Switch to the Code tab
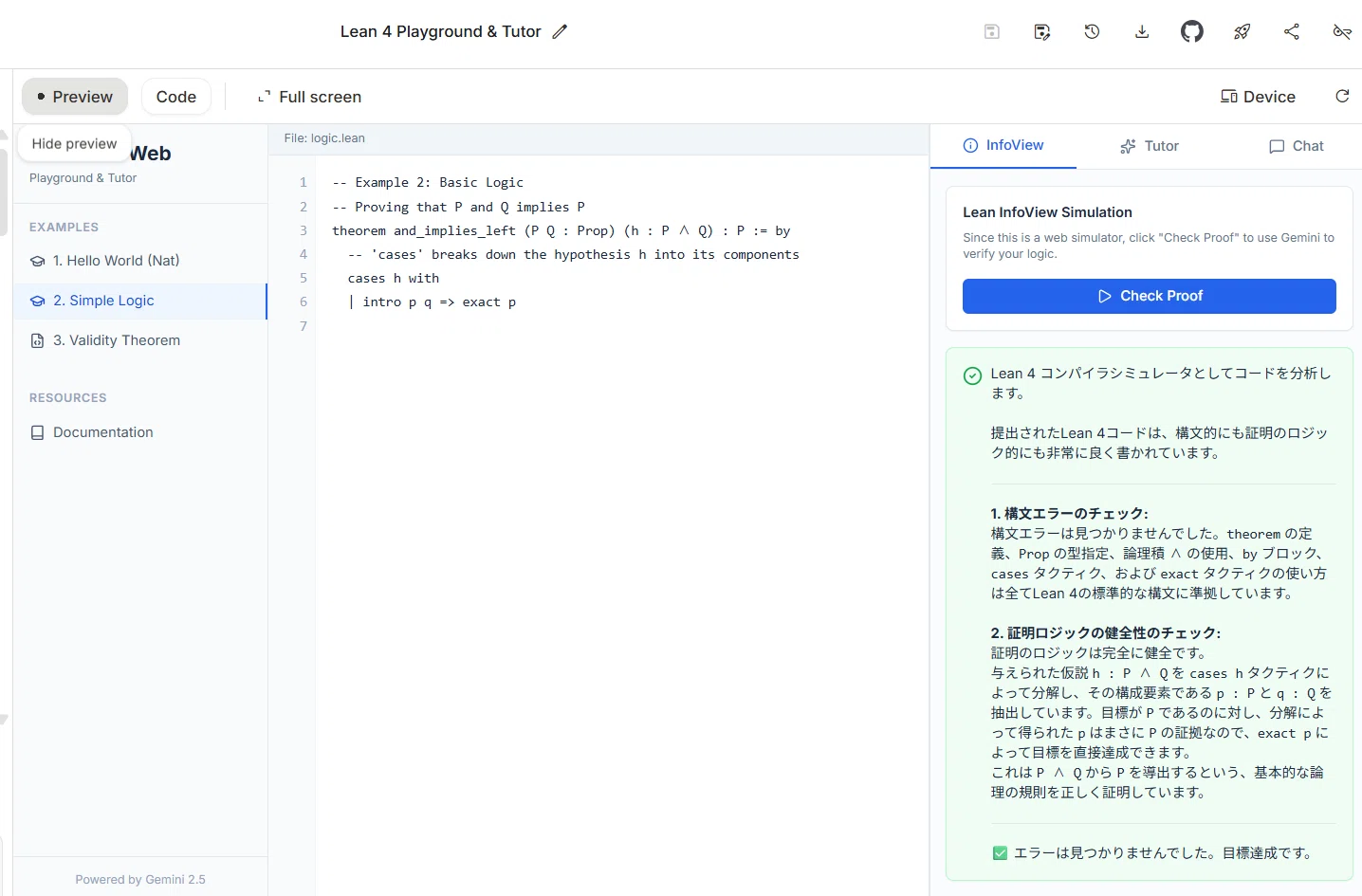 [176, 97]
